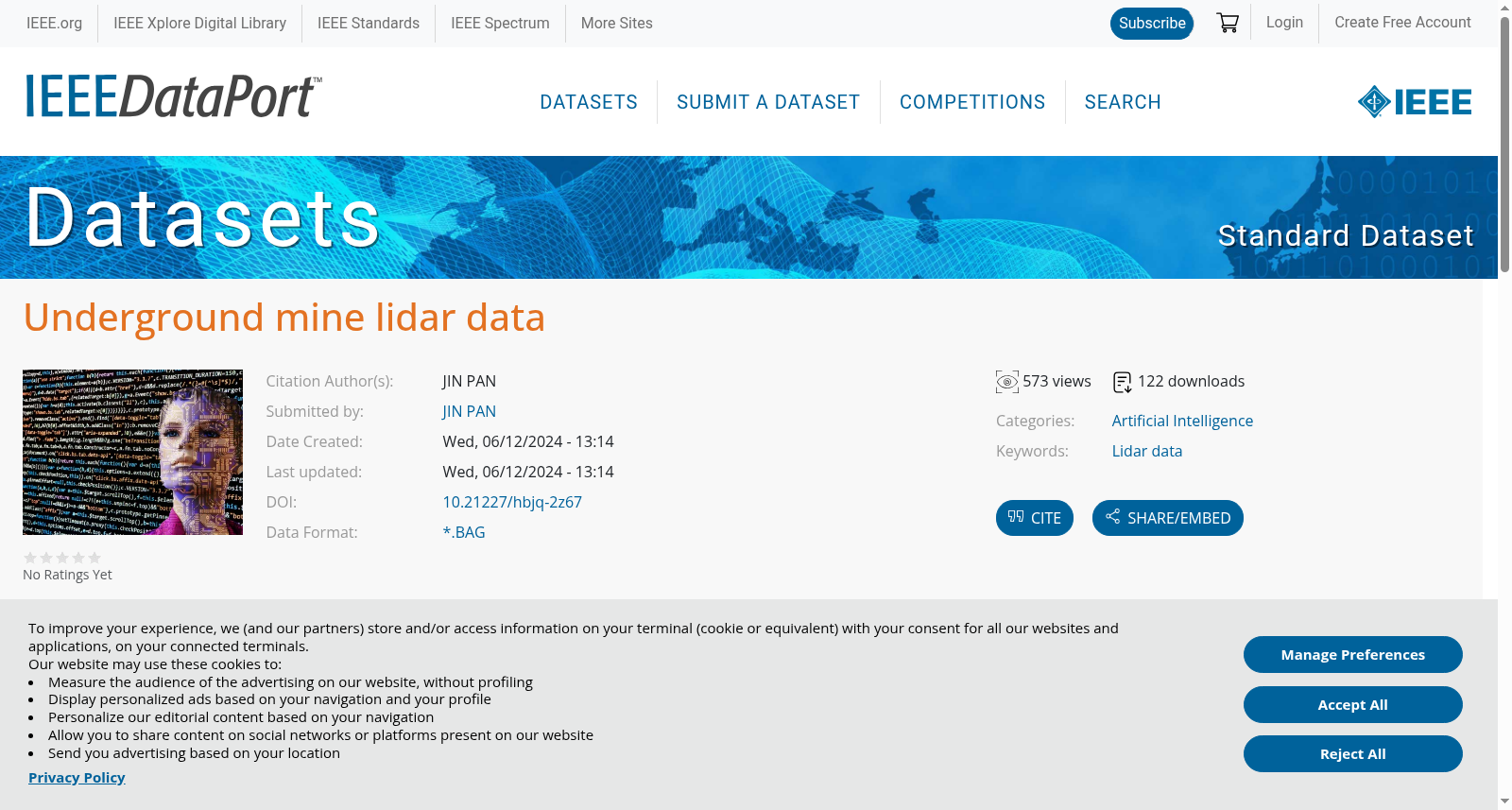Open Artificial Intelligence category
This screenshot has width=1512, height=810.
1182,422
